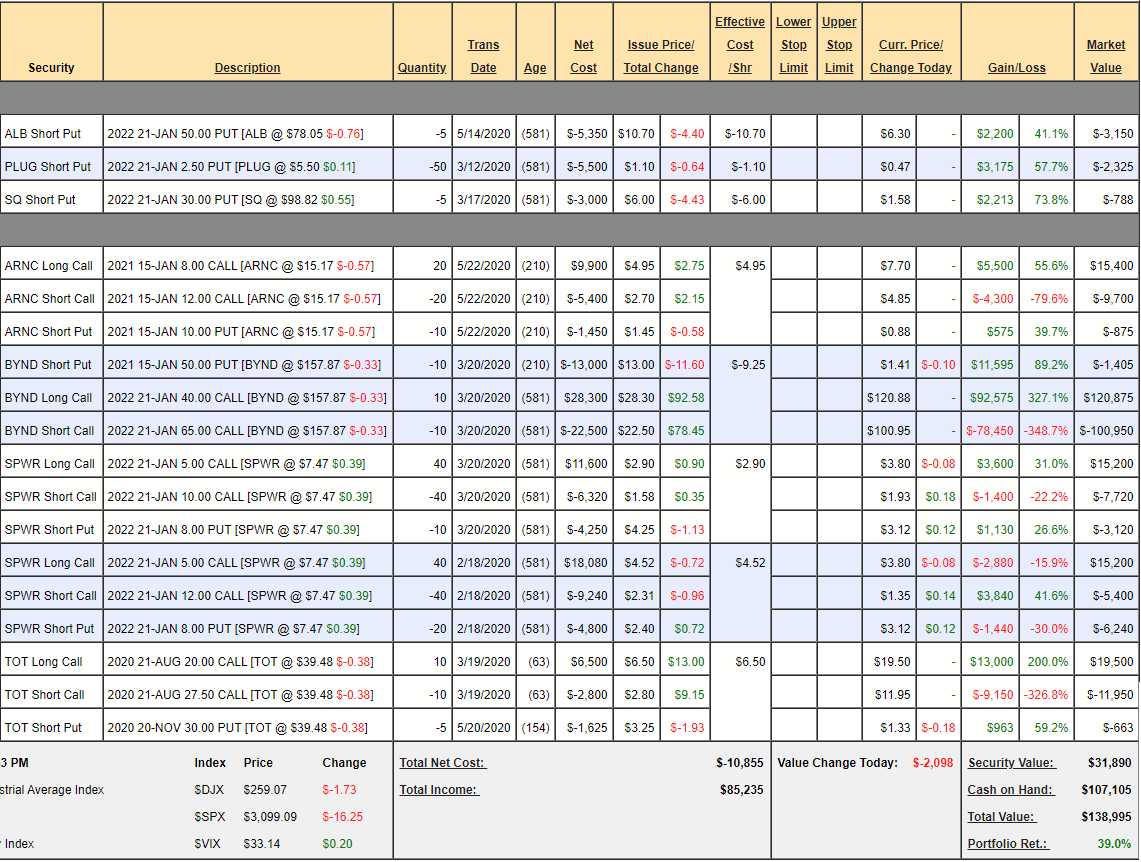Click the Description column header
The image size is (1141, 862).
[247, 68]
